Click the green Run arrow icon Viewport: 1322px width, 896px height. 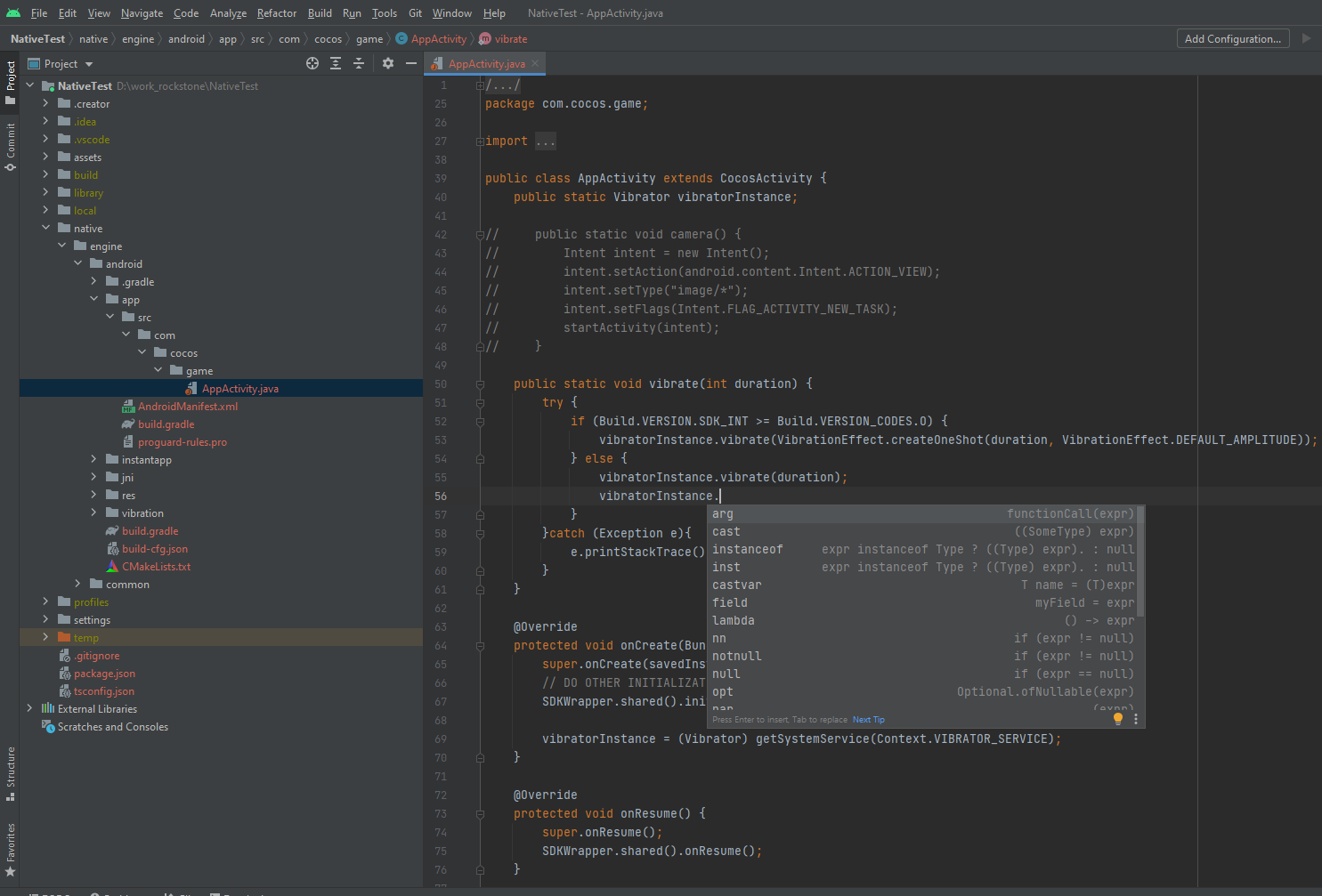coord(1306,38)
